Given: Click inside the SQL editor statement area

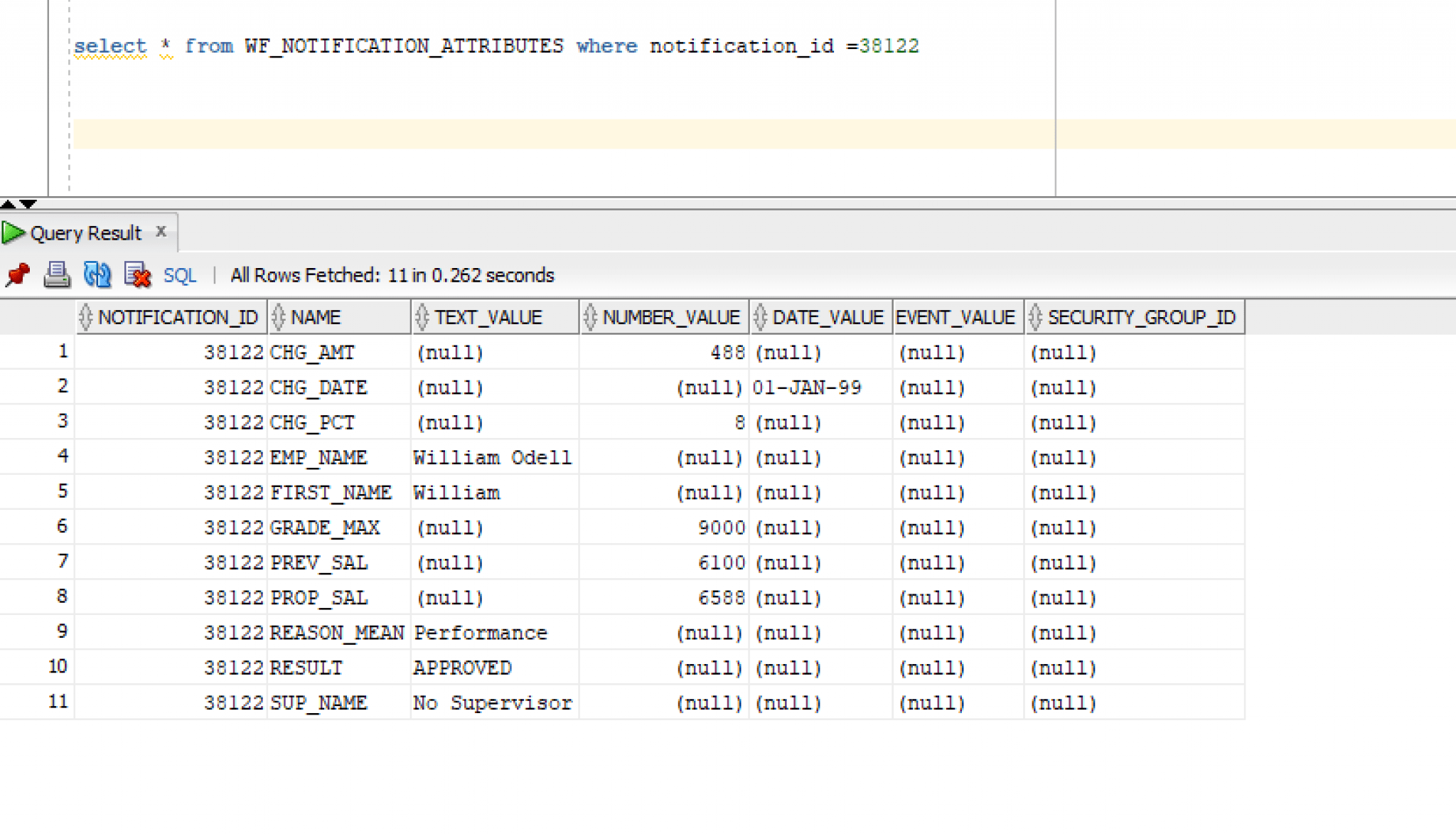Looking at the screenshot, I should [x=498, y=46].
